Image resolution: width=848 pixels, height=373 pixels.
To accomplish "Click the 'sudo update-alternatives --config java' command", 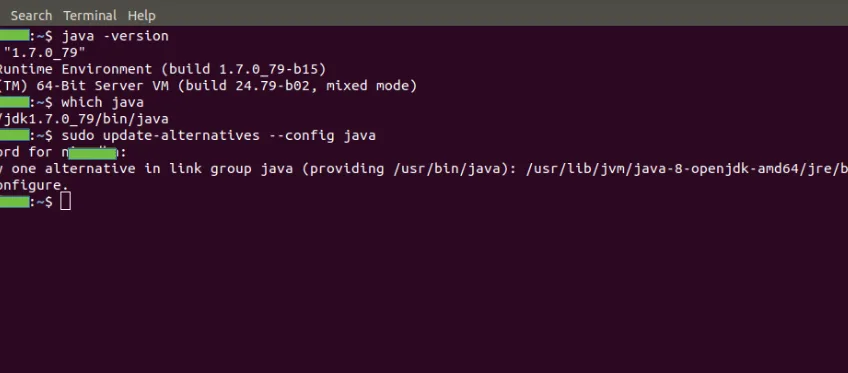I will [x=218, y=135].
